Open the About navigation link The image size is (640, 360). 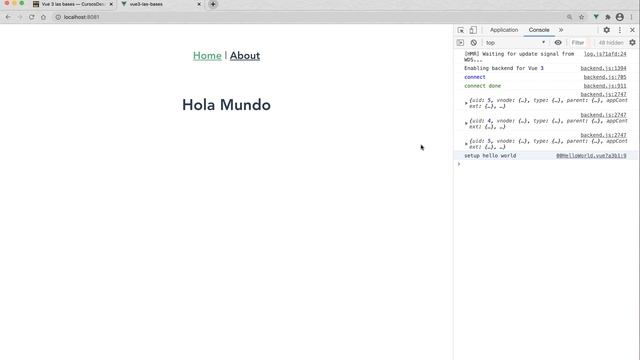(245, 56)
